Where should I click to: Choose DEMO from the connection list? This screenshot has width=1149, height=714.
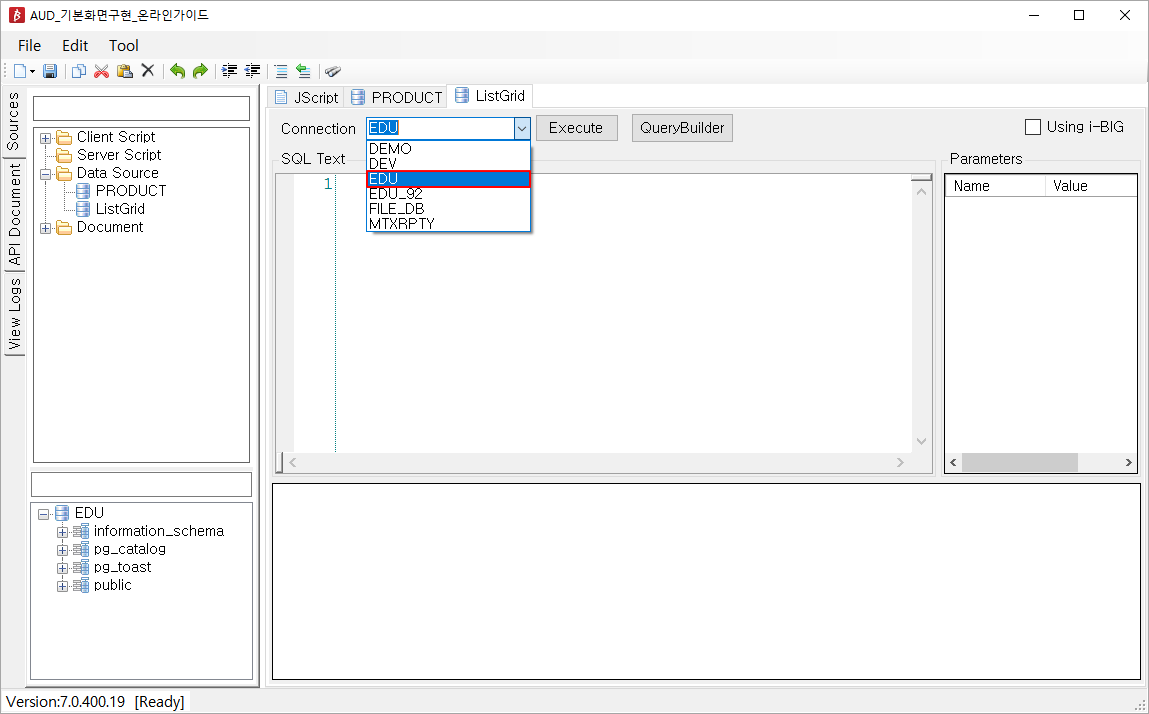[x=448, y=149]
